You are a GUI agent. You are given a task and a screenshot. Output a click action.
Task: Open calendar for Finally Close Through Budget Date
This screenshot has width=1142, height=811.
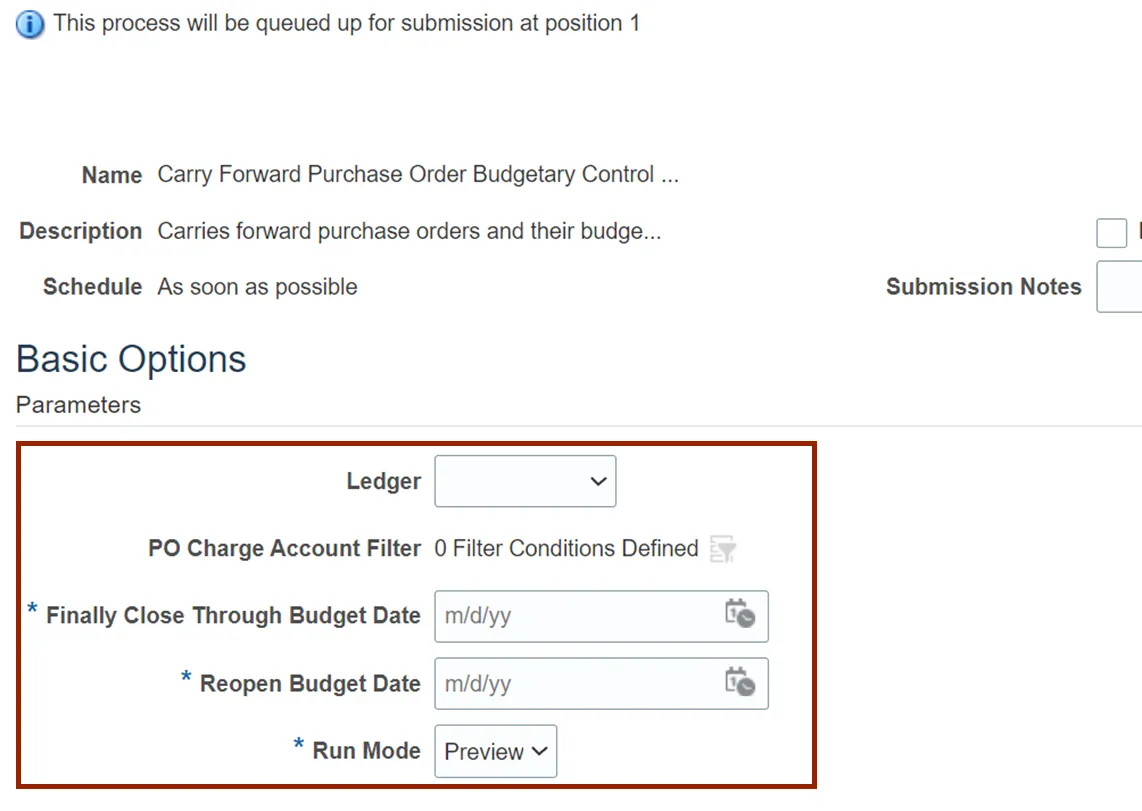coord(740,614)
